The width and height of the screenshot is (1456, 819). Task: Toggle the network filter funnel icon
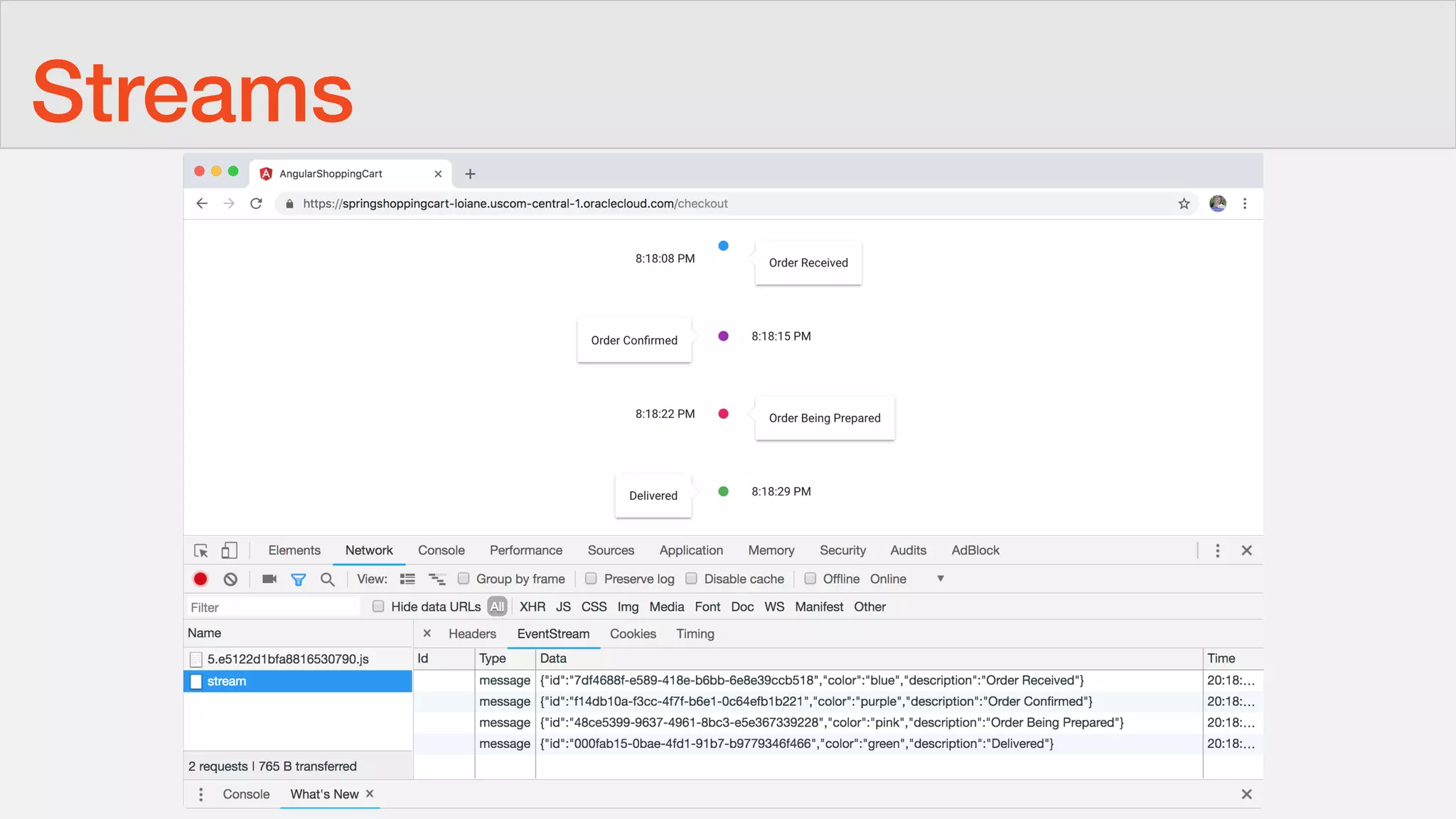pyautogui.click(x=299, y=579)
